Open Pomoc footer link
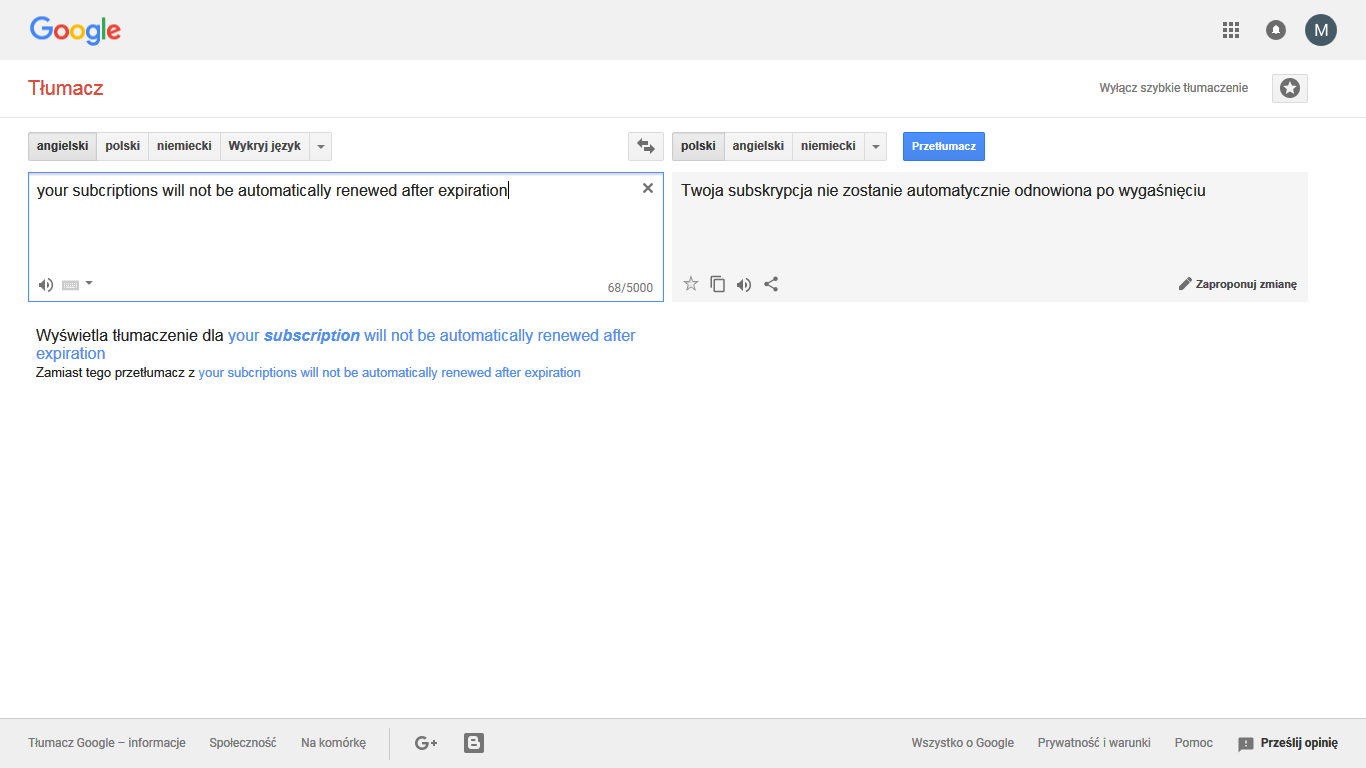Viewport: 1366px width, 768px height. tap(1194, 743)
